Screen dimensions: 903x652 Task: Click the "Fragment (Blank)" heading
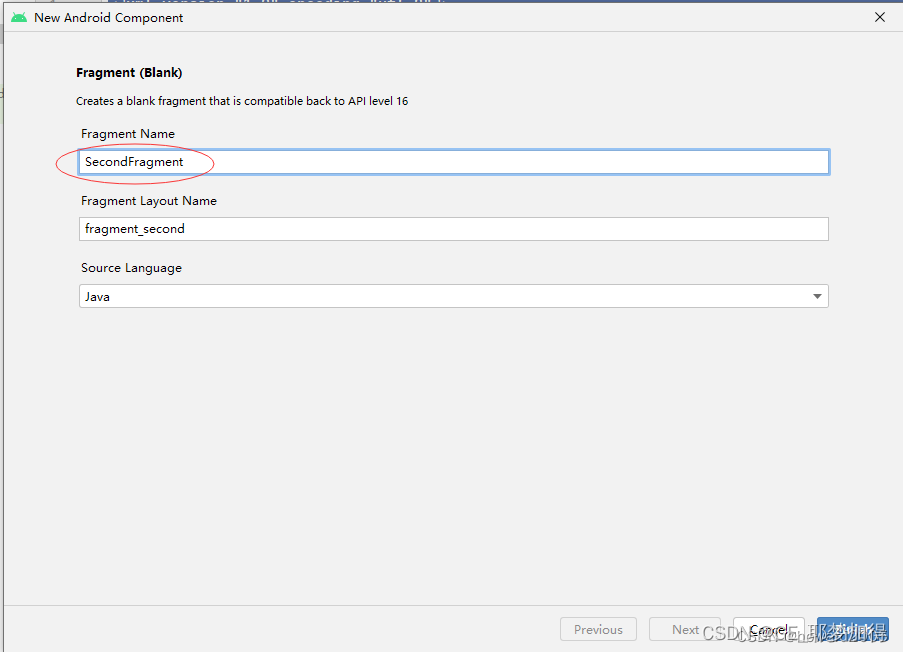click(x=129, y=73)
